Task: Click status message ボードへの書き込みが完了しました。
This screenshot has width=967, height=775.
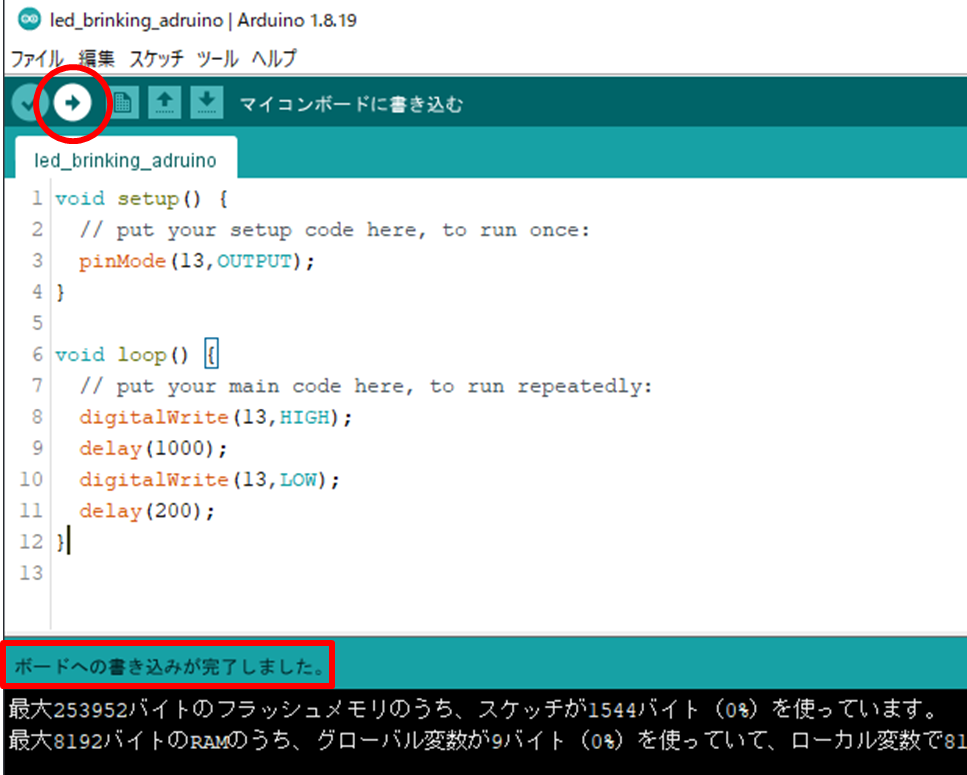Action: click(169, 666)
